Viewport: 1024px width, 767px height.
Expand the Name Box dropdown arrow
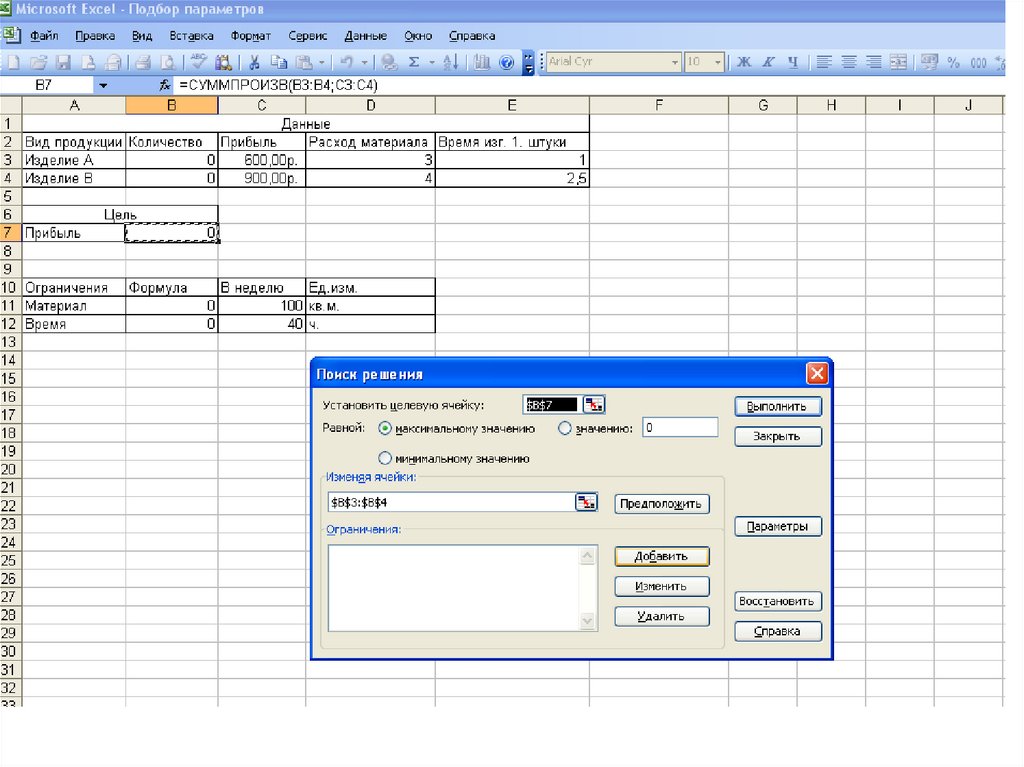tap(103, 86)
